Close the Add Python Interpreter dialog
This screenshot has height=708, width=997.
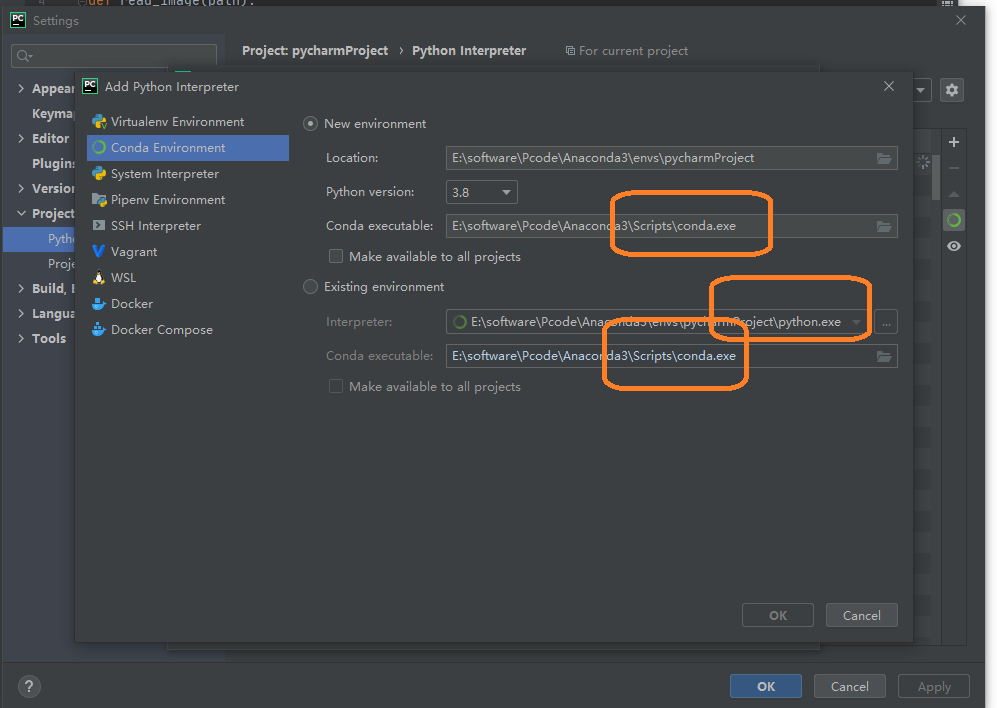(x=889, y=86)
